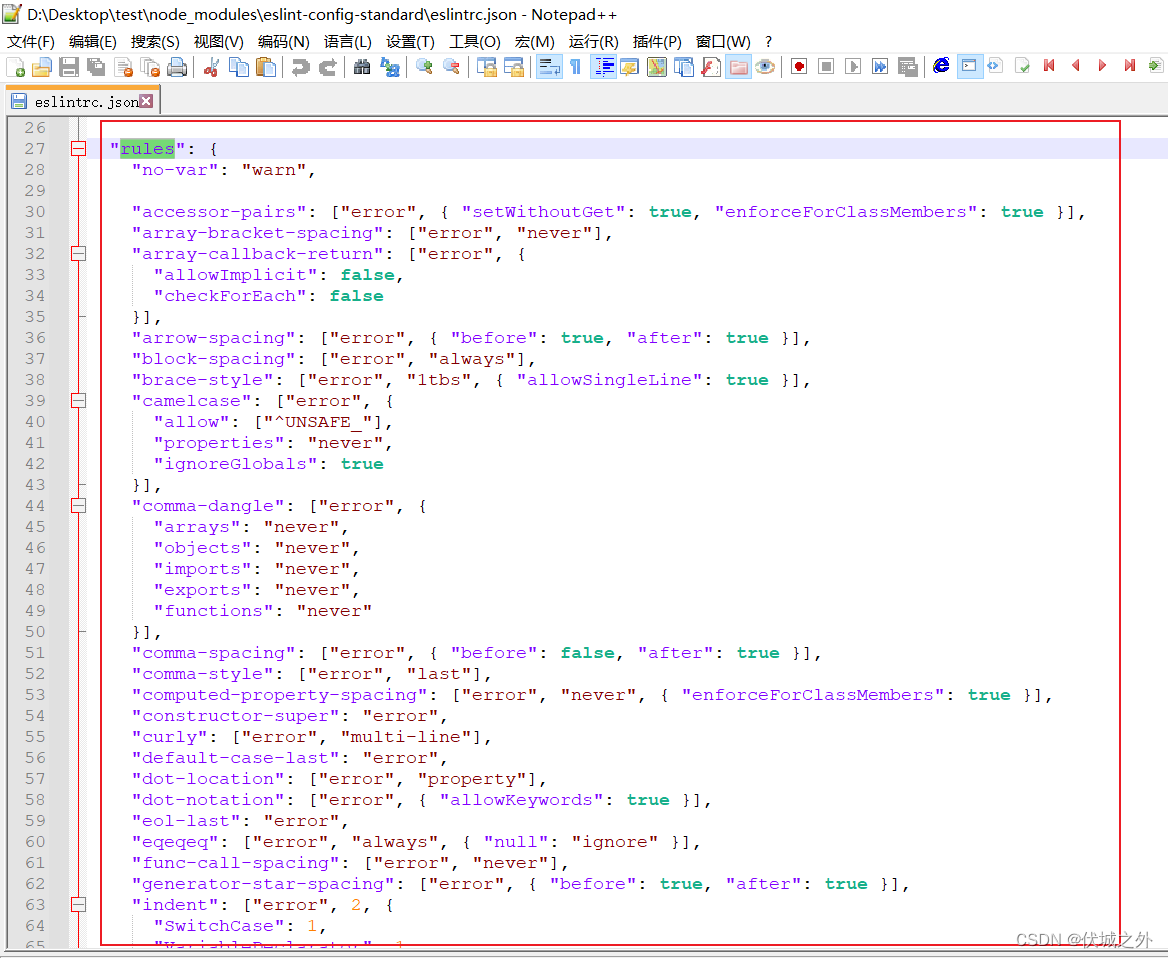Close the eslintrc.json tab
The height and width of the screenshot is (958, 1168).
146,101
